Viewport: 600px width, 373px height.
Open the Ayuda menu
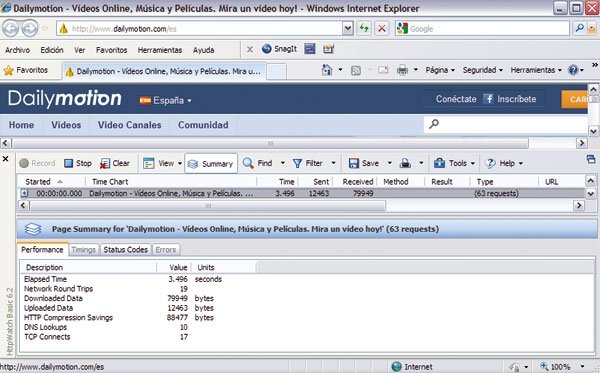pos(203,50)
